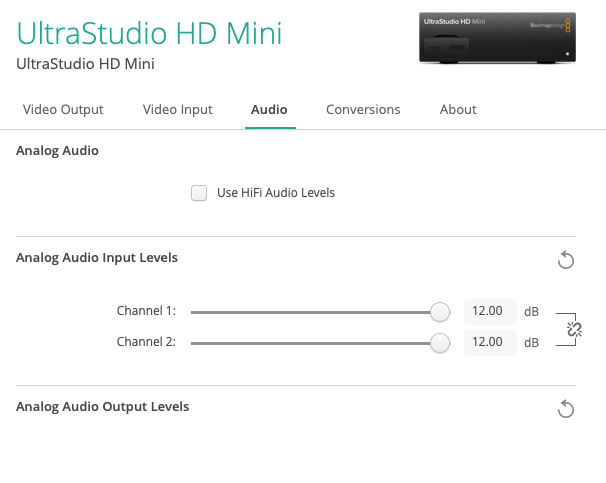The image size is (606, 483).
Task: Go to the Conversions tab
Action: [x=363, y=109]
